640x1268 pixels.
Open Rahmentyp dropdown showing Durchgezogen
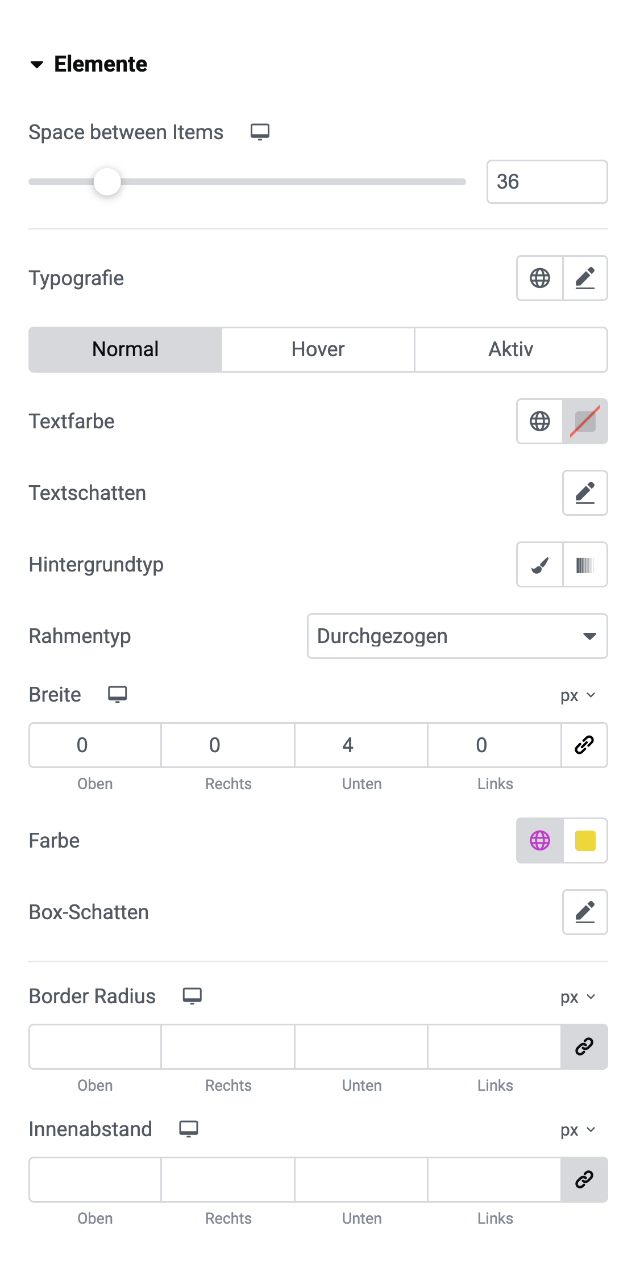click(x=457, y=636)
